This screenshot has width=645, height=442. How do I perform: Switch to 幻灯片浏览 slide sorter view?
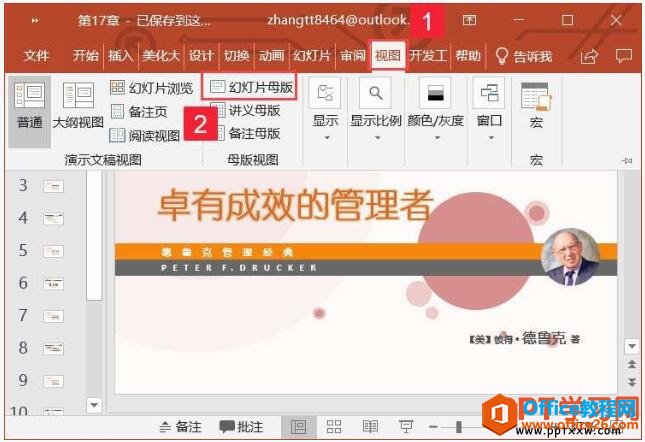pyautogui.click(x=151, y=87)
